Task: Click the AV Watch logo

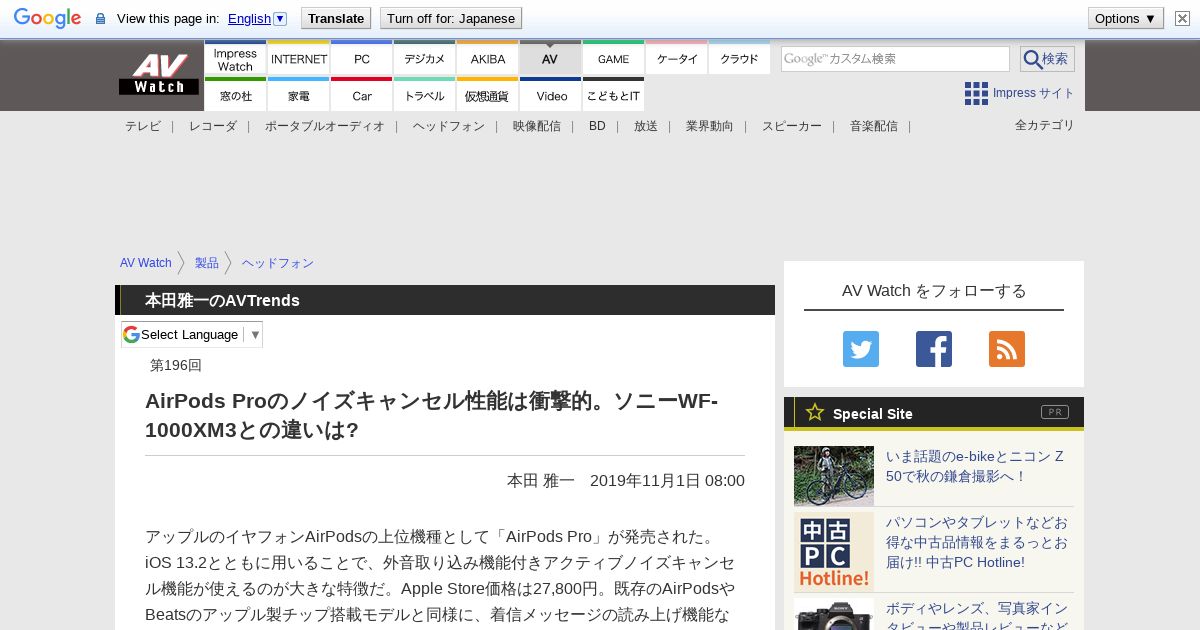Action: tap(159, 74)
